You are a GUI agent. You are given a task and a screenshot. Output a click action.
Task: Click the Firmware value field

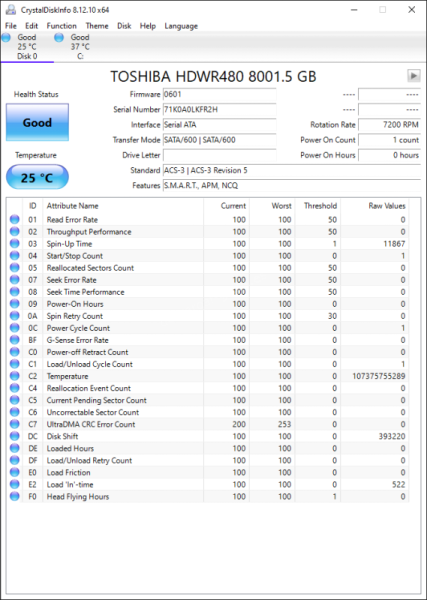click(x=220, y=94)
